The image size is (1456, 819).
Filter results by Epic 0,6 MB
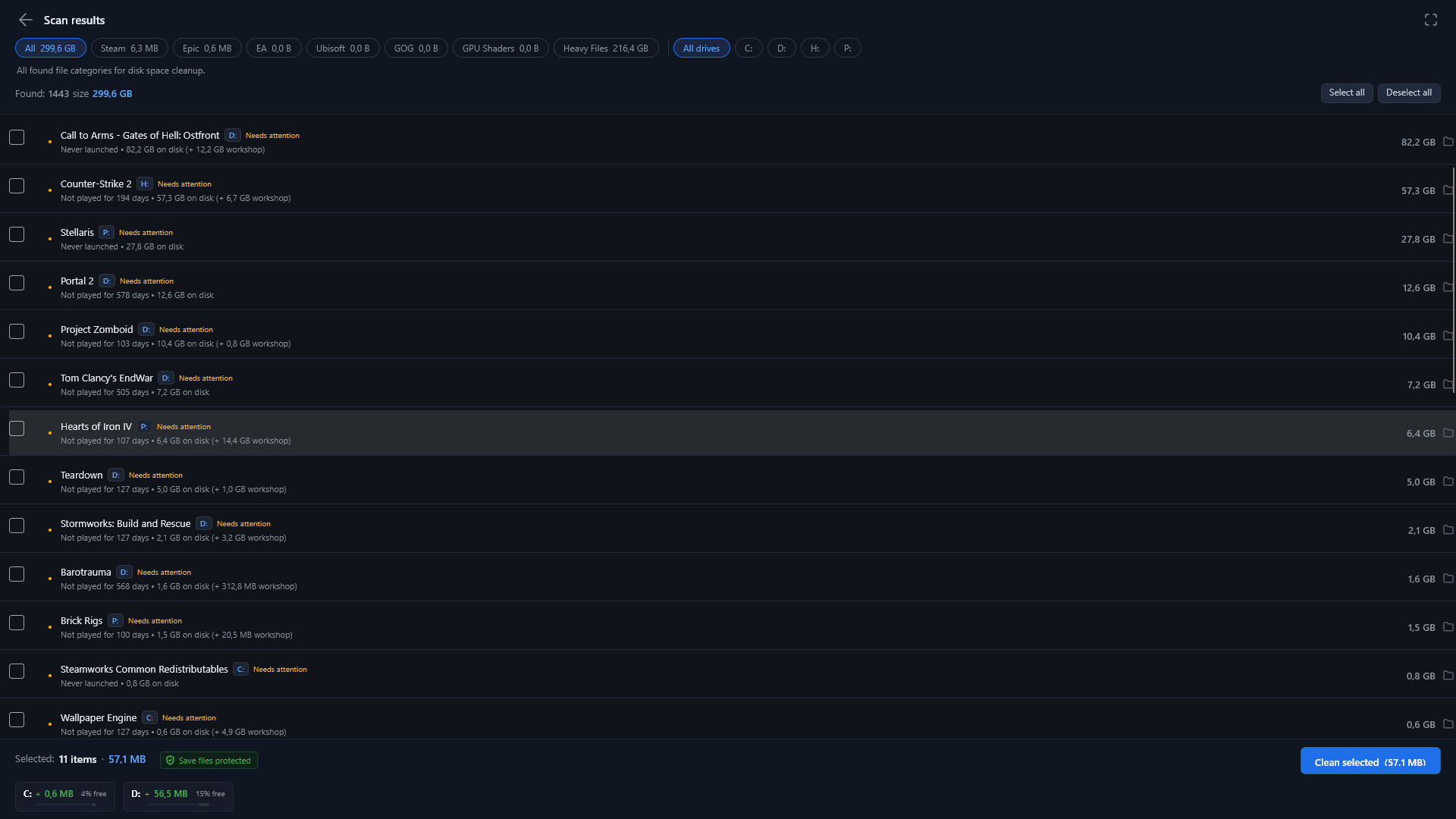(x=207, y=48)
